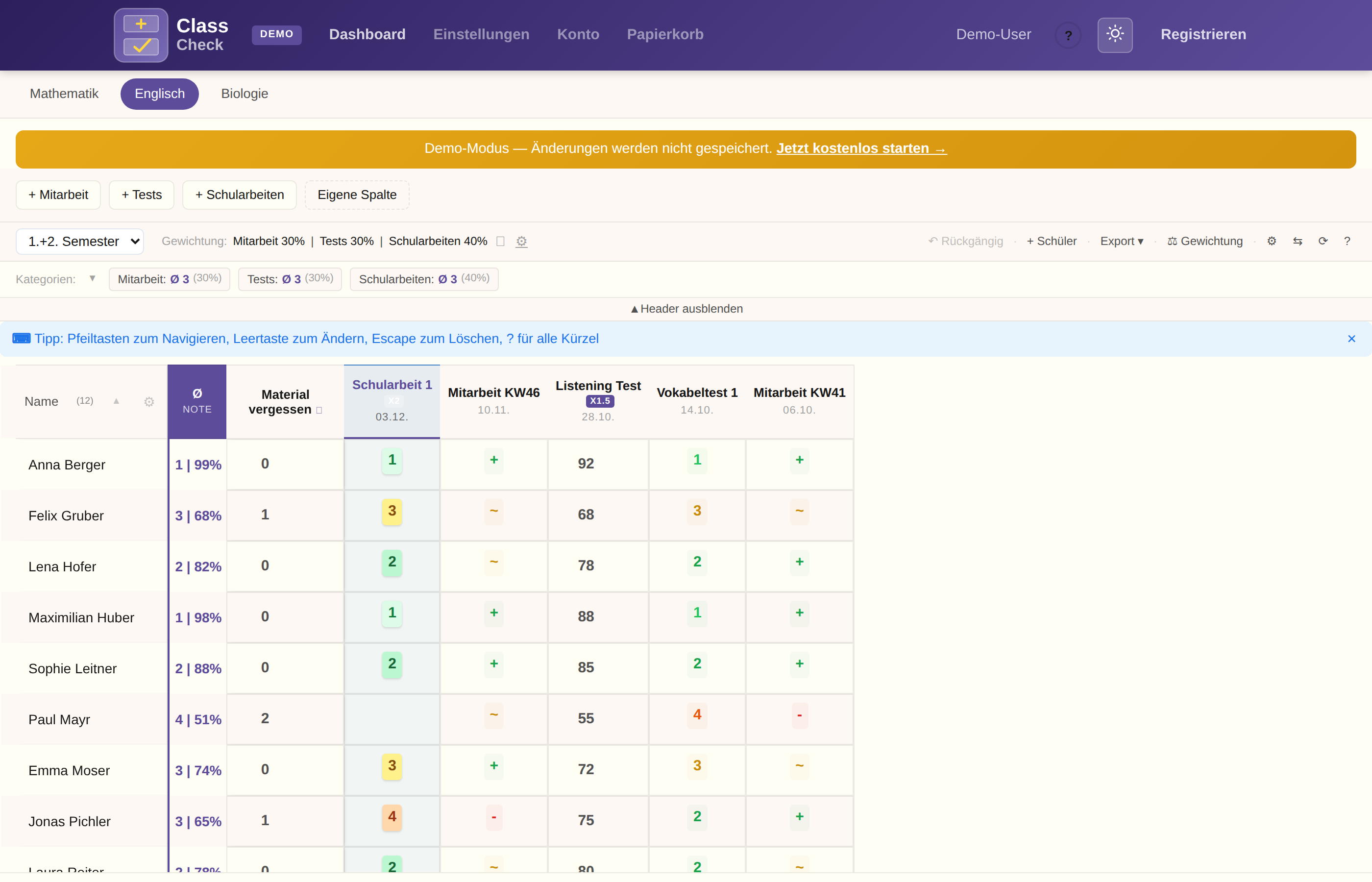Toggle the Material vergessen column checkbox
1372x882 pixels.
coord(319,410)
